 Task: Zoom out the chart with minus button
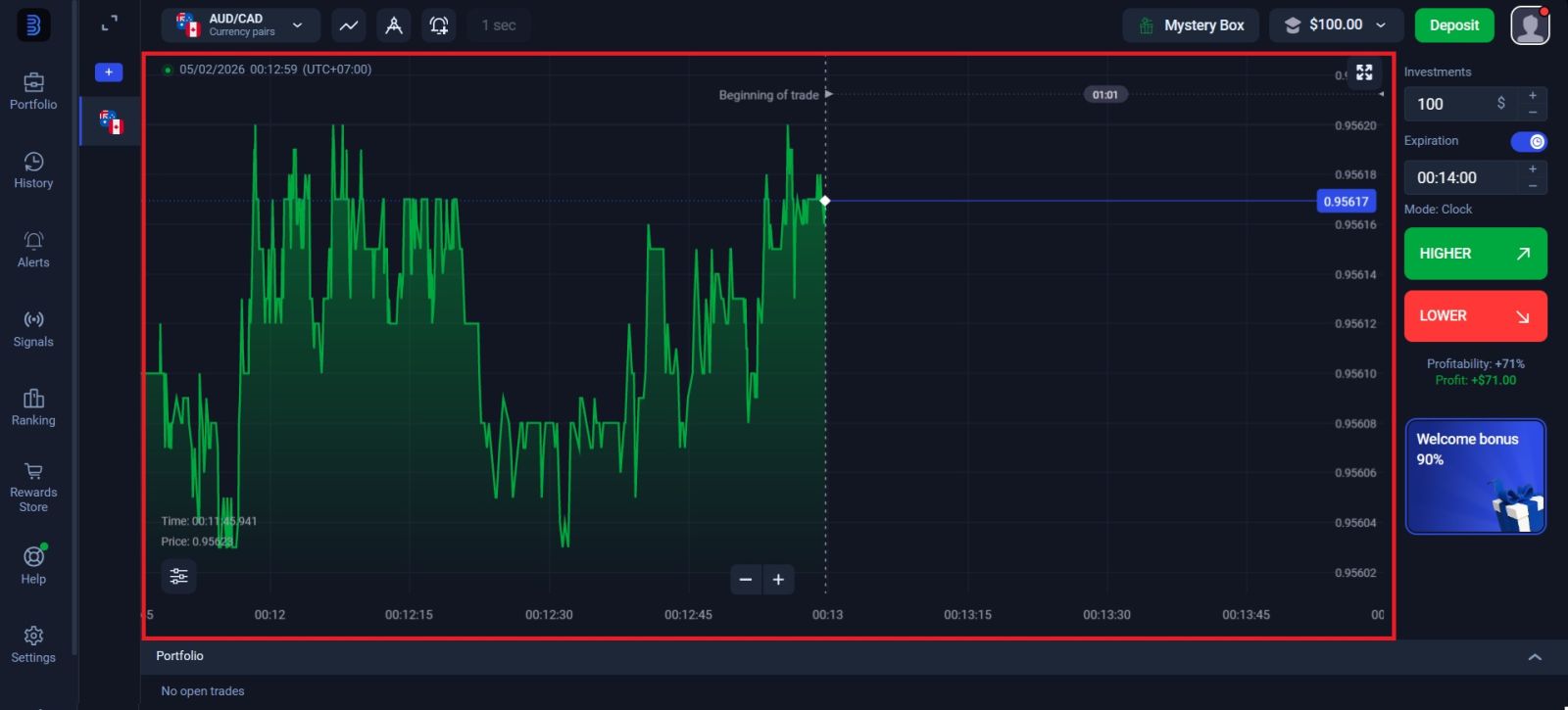pyautogui.click(x=746, y=580)
